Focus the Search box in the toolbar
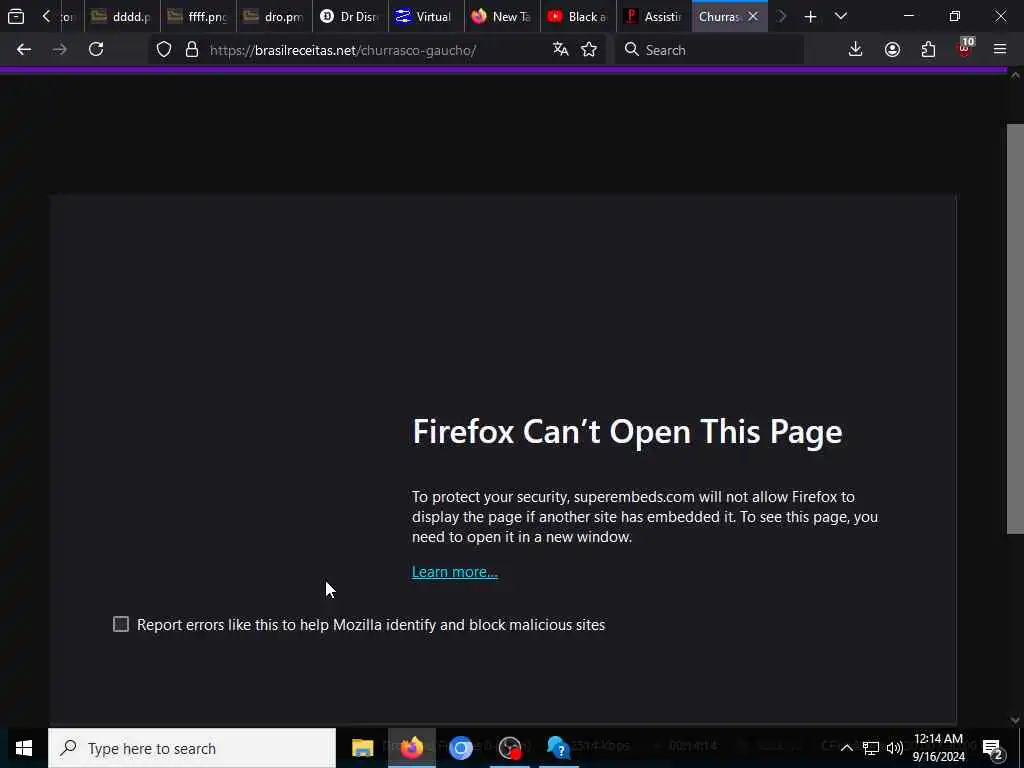 point(709,50)
